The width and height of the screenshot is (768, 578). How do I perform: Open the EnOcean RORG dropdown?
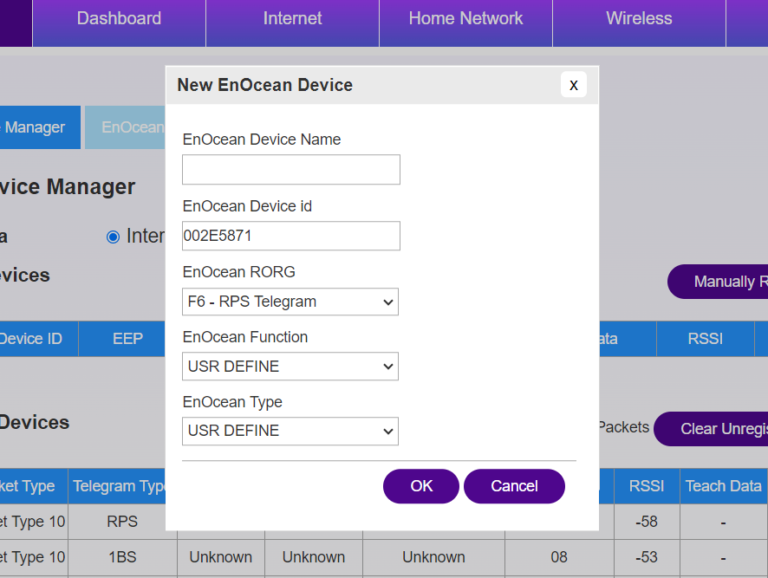(291, 301)
